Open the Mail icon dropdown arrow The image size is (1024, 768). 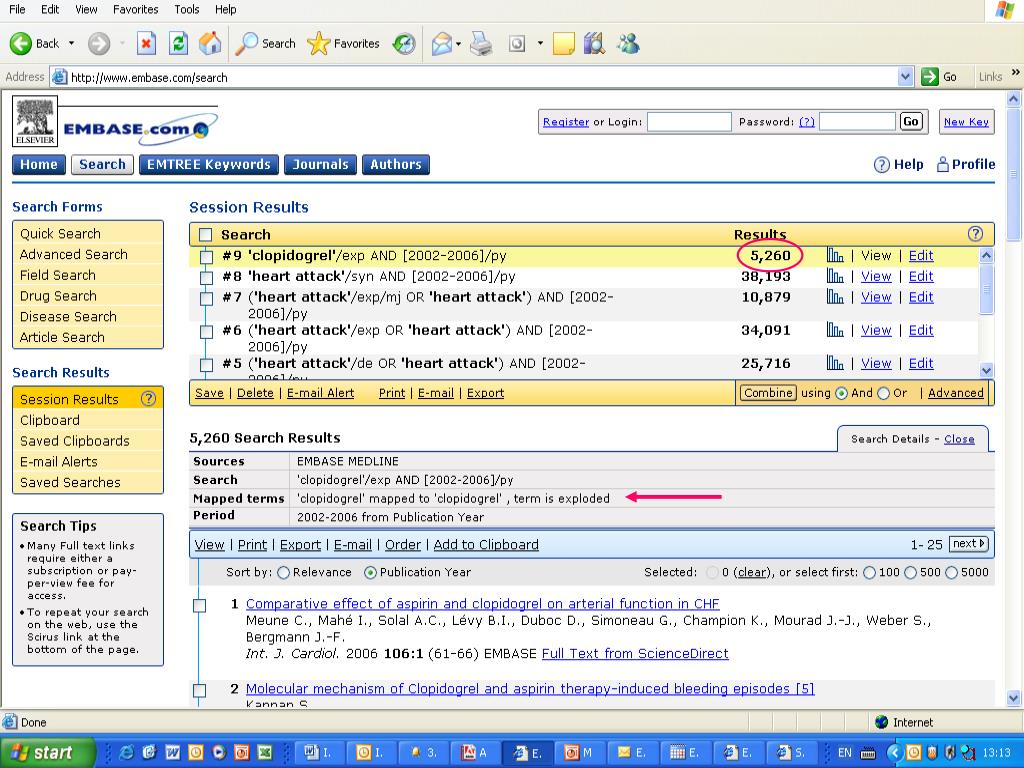tap(458, 44)
